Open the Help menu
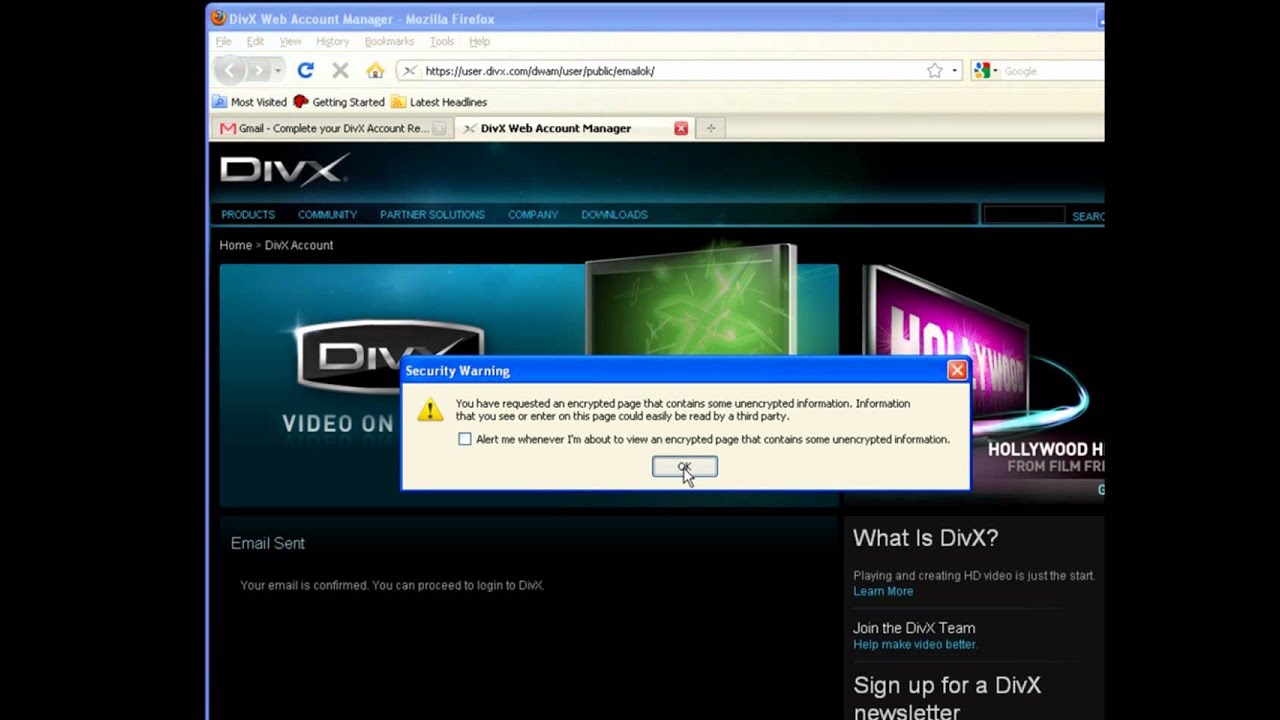 (479, 41)
